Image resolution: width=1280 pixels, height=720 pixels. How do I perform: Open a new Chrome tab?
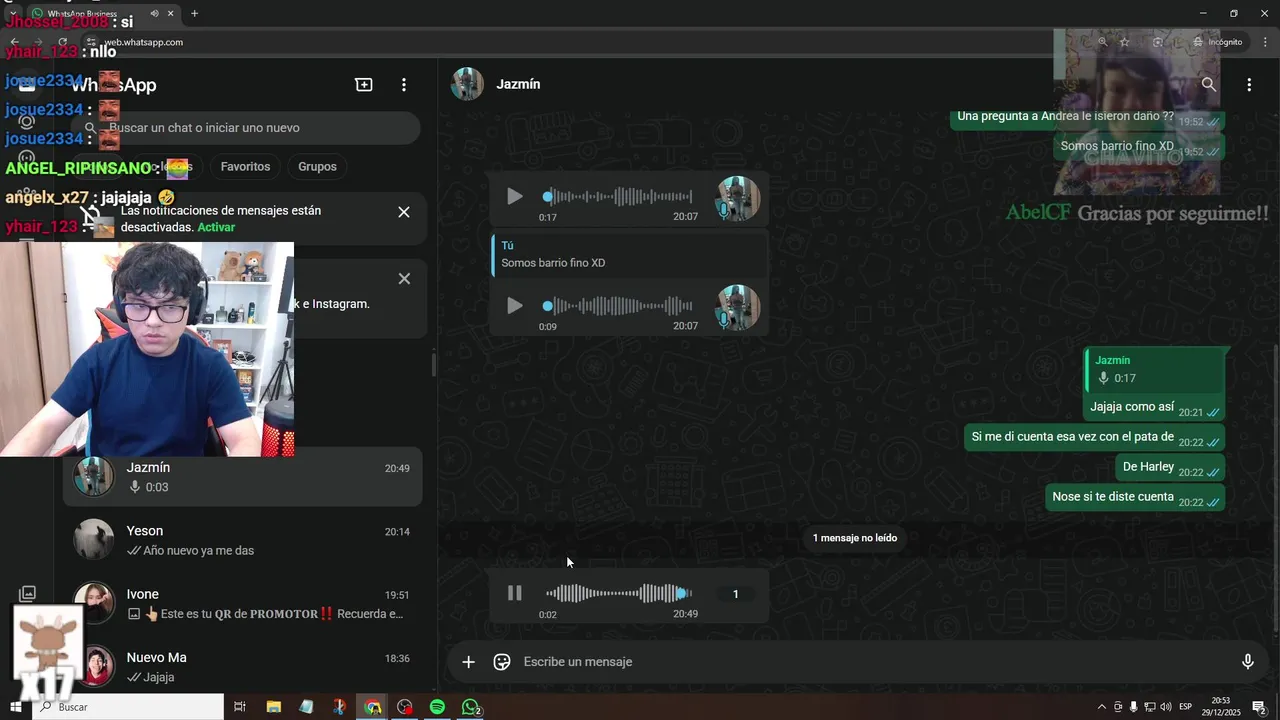194,13
